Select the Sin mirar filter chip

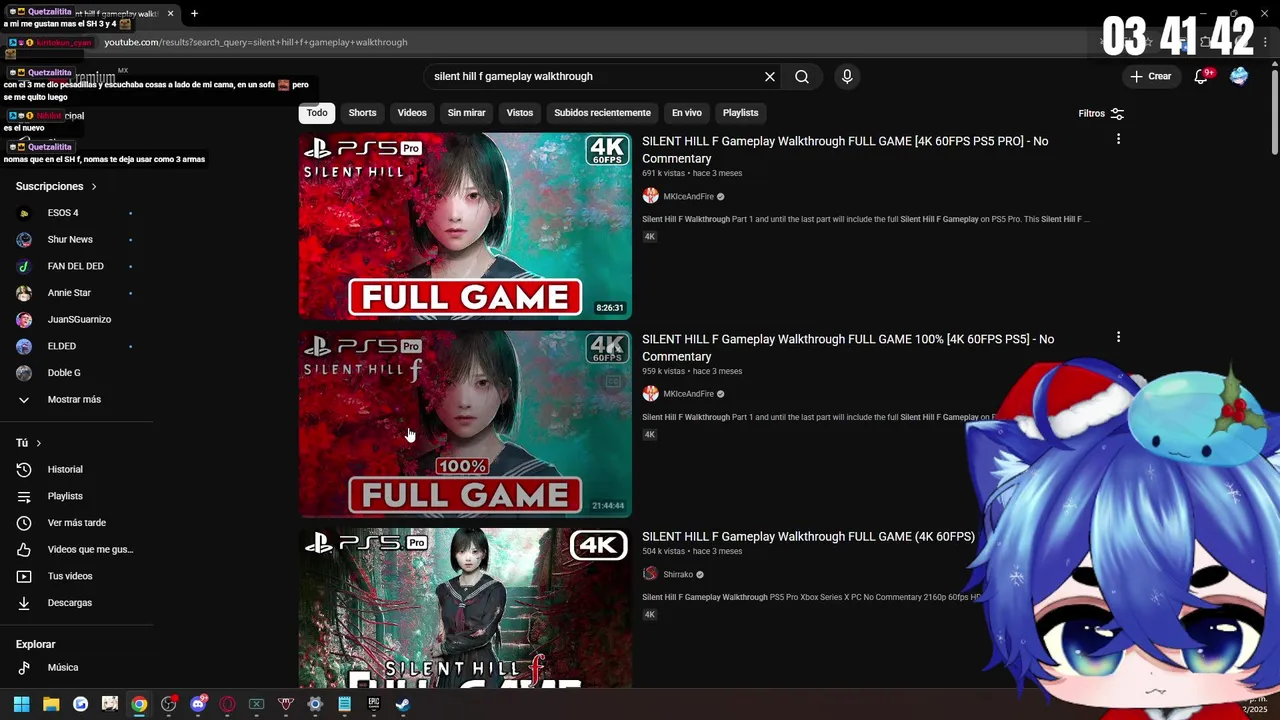click(466, 113)
